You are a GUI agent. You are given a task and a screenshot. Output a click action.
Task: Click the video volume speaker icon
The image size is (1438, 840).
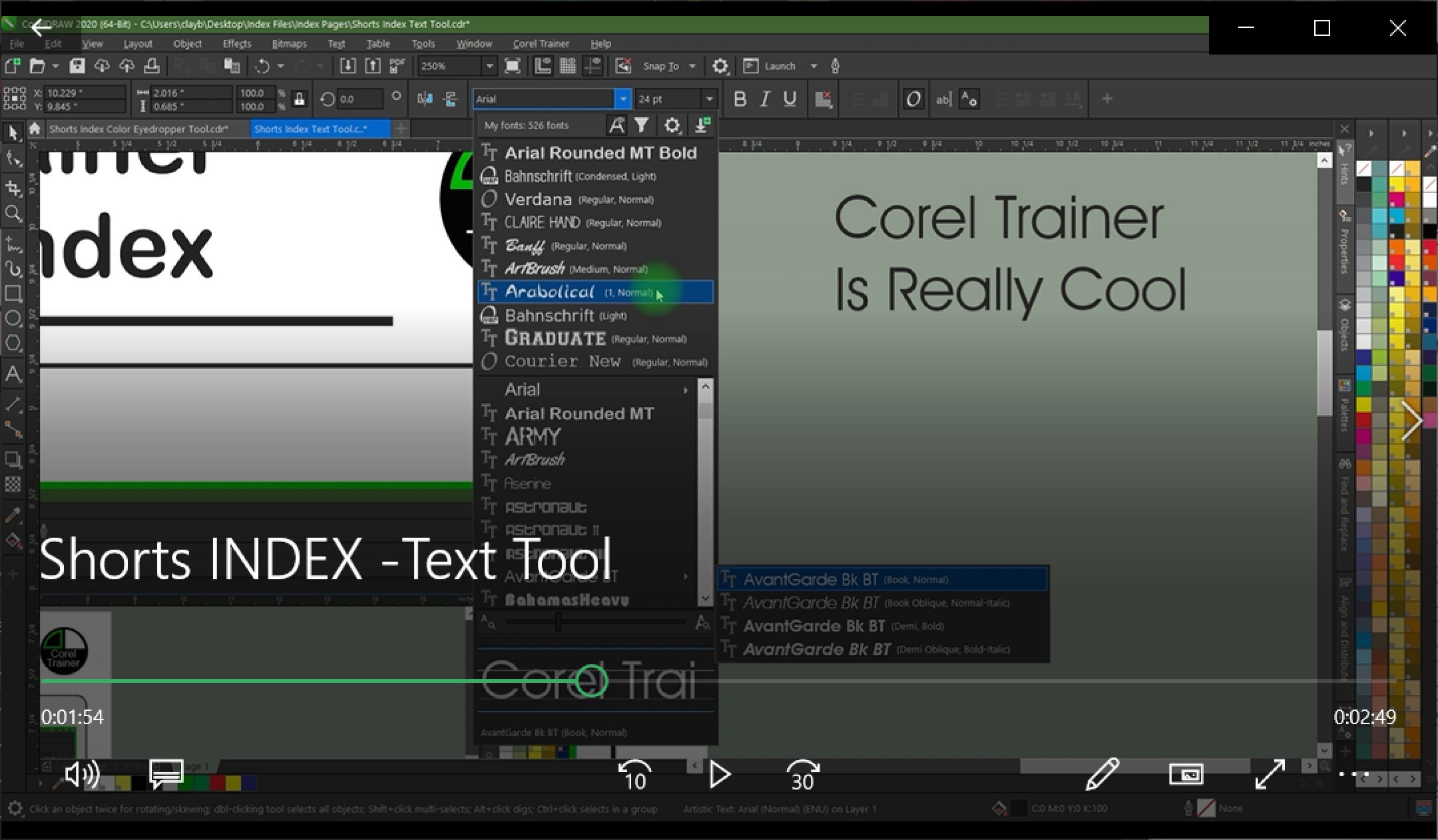click(82, 775)
